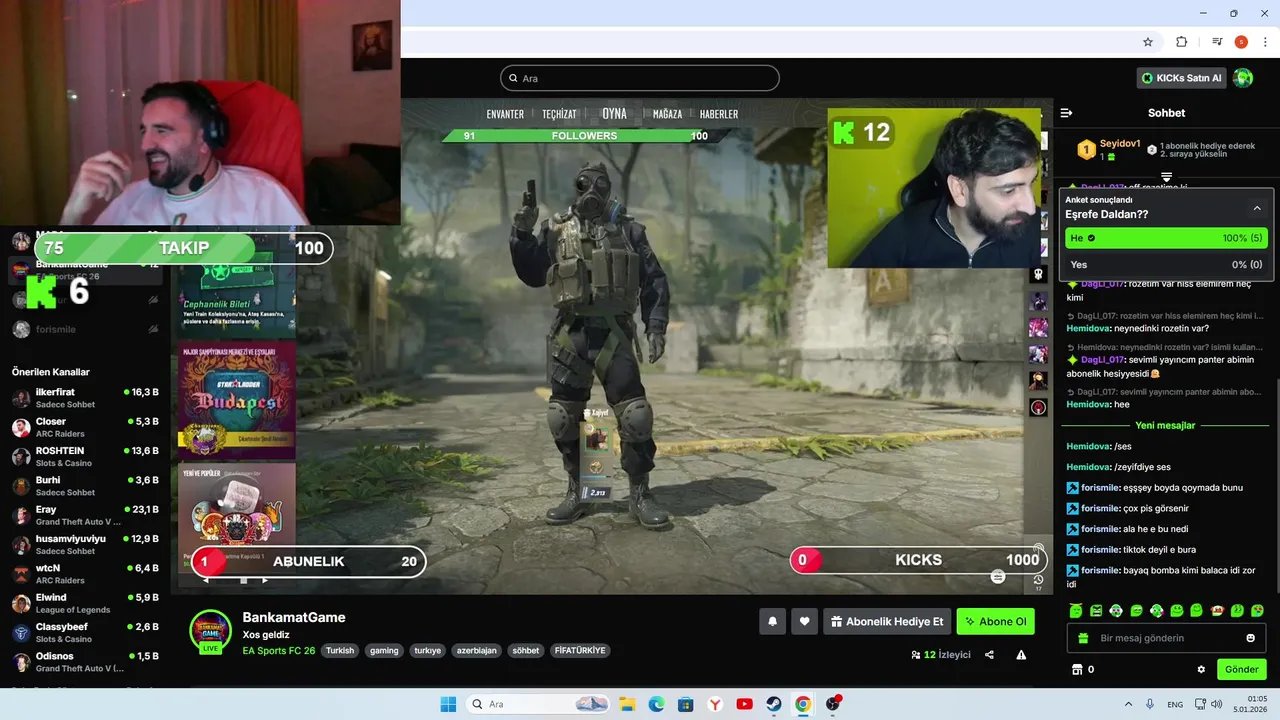Select the OYNA game tab
The height and width of the screenshot is (720, 1280).
tap(614, 114)
